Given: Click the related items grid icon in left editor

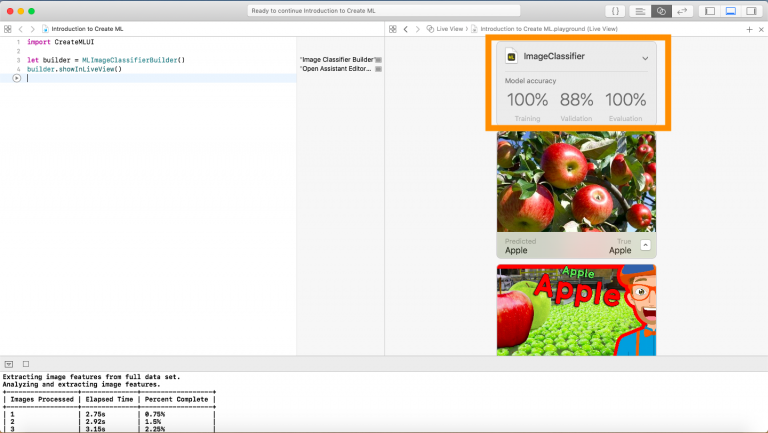Looking at the screenshot, I should coord(8,29).
